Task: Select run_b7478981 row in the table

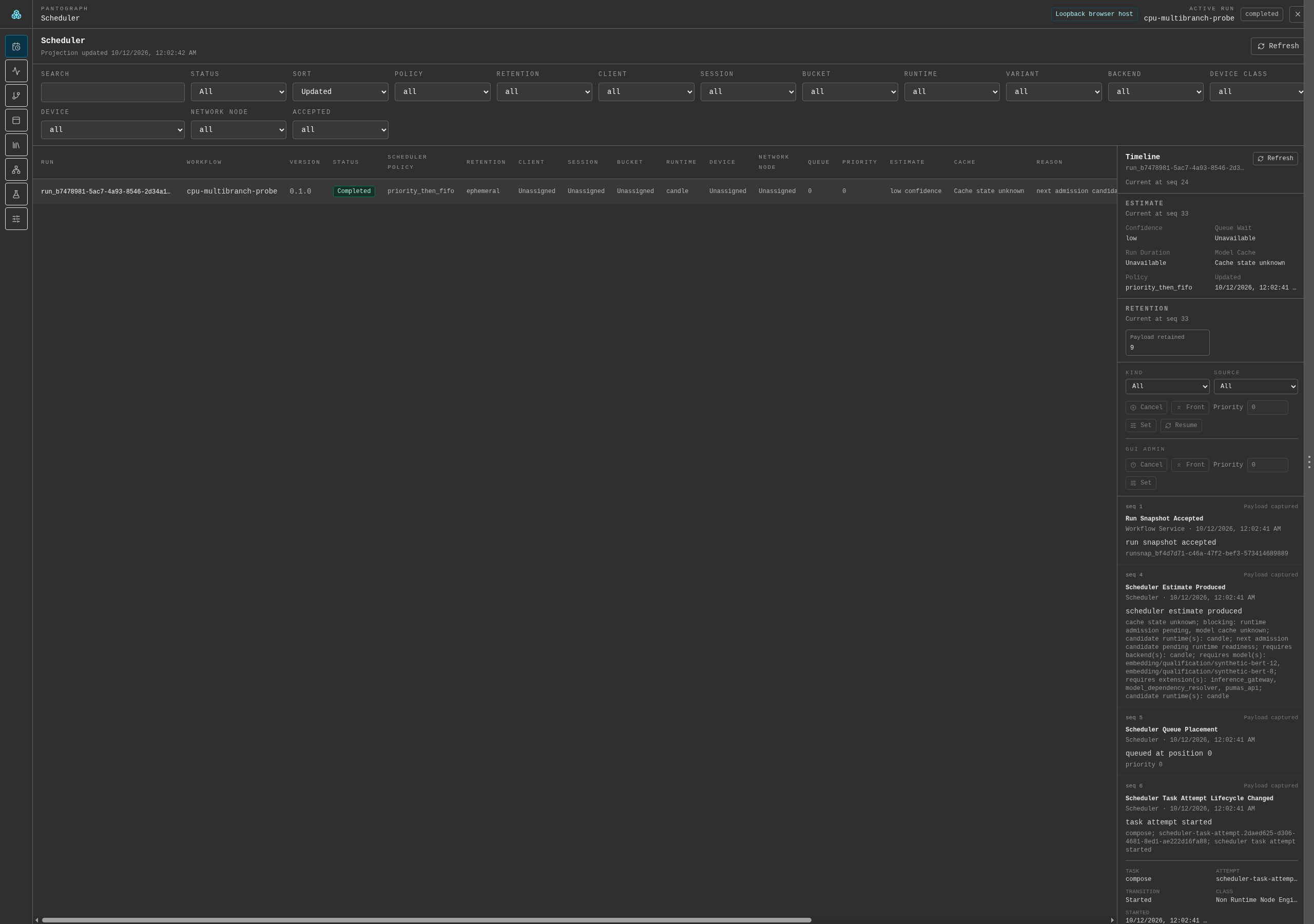Action: pos(574,191)
